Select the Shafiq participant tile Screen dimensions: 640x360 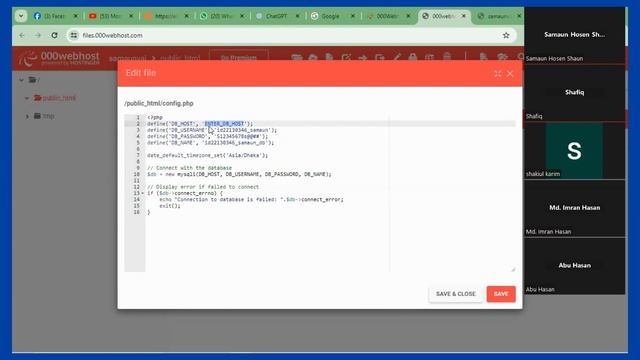pyautogui.click(x=574, y=93)
